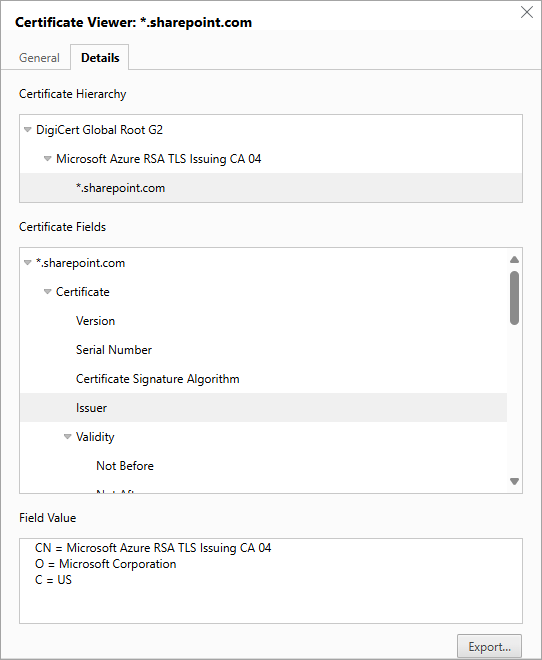The width and height of the screenshot is (542, 660).
Task: Click the CN value line in Field Value
Action: pos(153,548)
